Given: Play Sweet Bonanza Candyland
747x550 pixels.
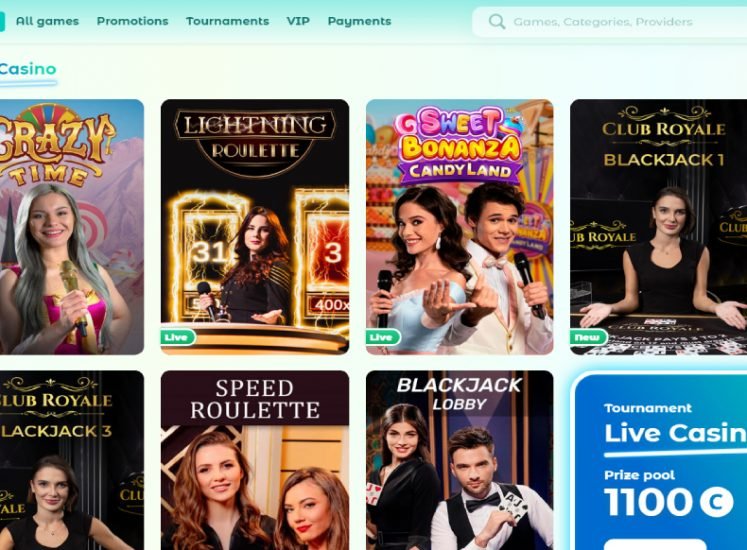Looking at the screenshot, I should 460,227.
